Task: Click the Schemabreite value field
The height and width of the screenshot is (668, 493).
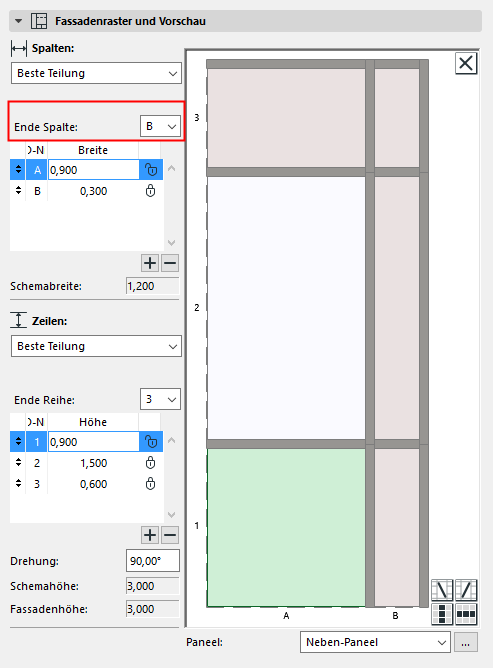Action: [153, 286]
